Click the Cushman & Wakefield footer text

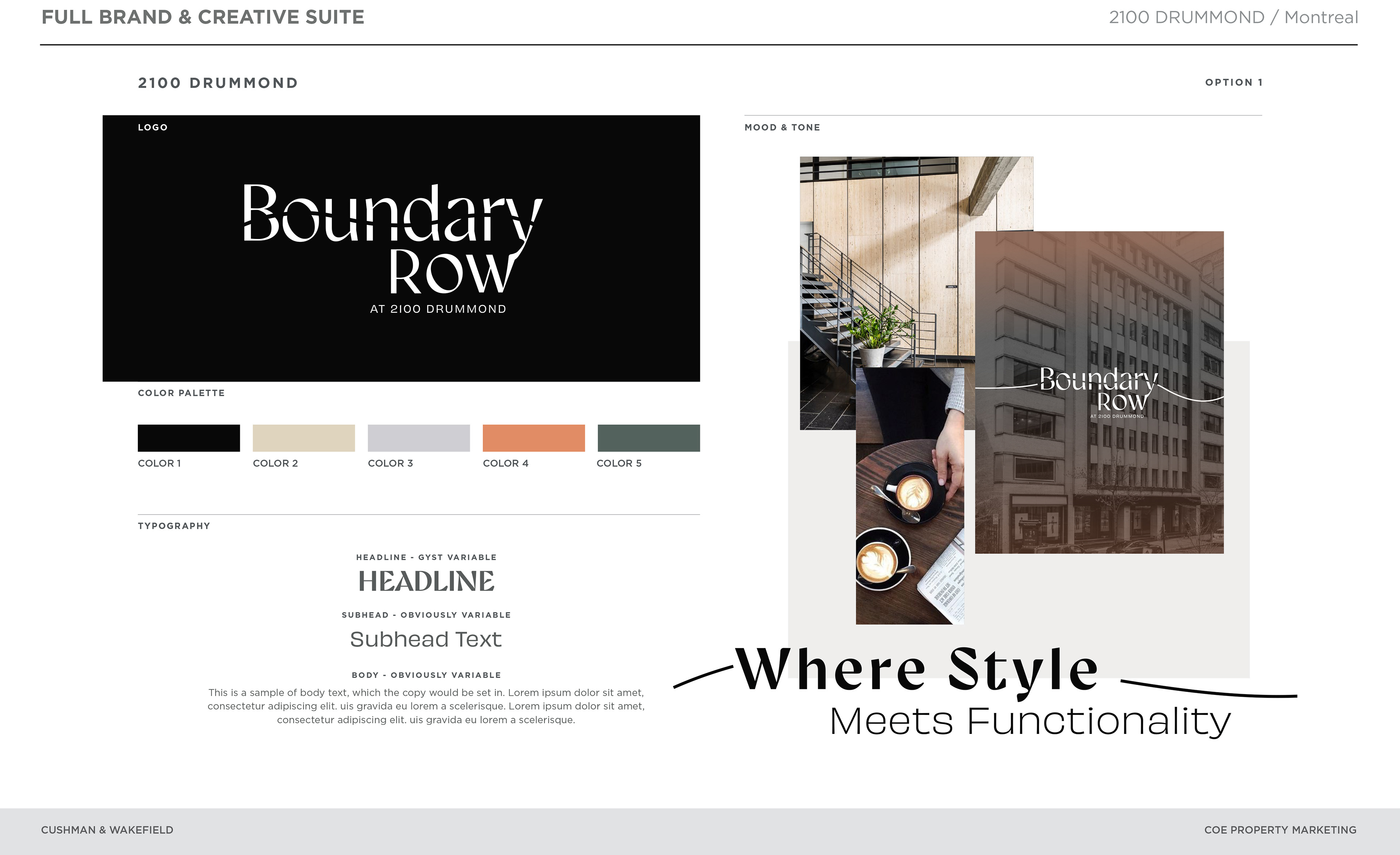tap(107, 830)
